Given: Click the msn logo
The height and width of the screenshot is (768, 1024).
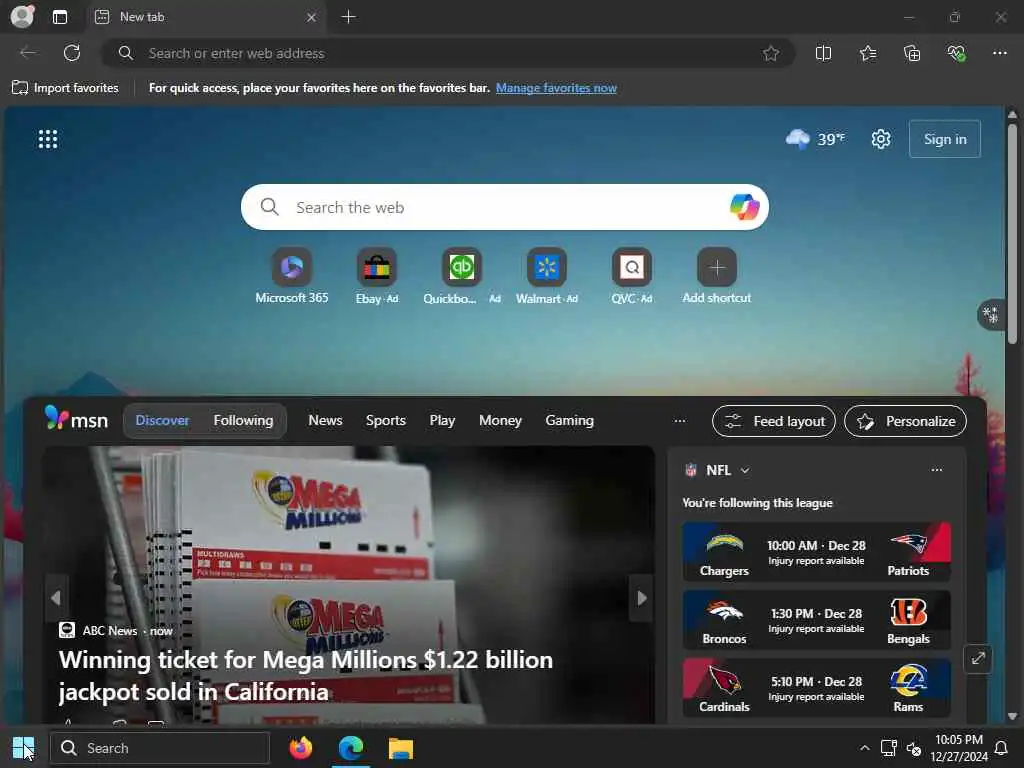Looking at the screenshot, I should 76,419.
